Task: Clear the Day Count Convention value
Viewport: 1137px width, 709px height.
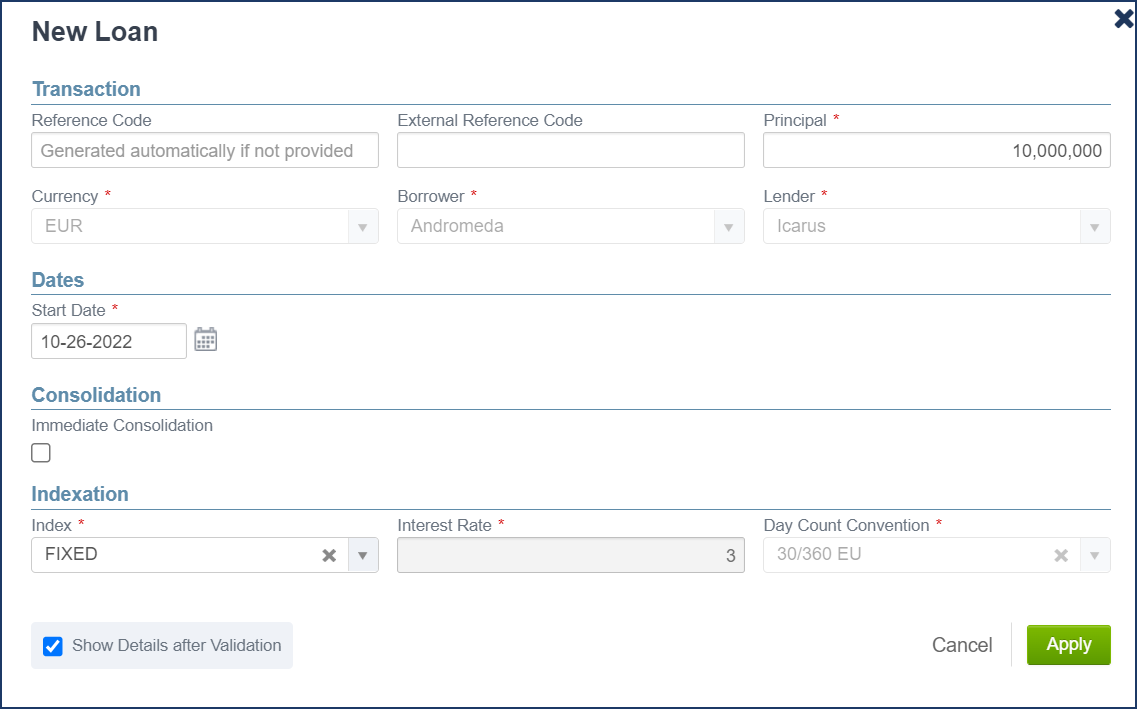Action: point(1061,555)
